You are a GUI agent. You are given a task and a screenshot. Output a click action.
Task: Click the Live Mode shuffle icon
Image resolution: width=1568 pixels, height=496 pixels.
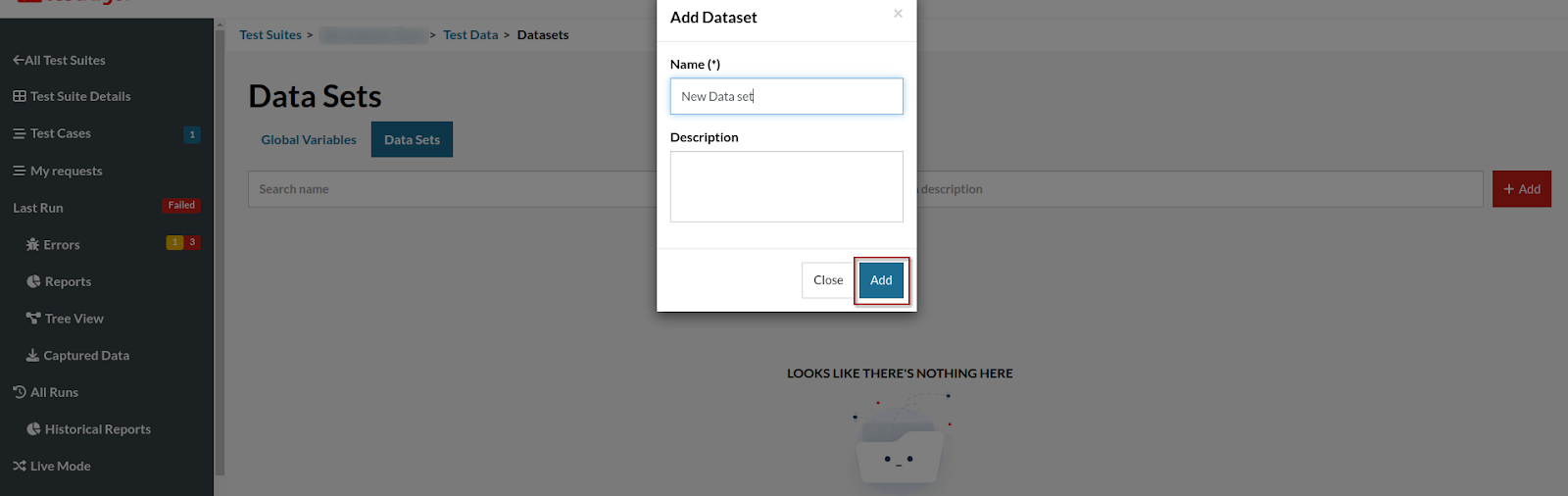tap(20, 466)
